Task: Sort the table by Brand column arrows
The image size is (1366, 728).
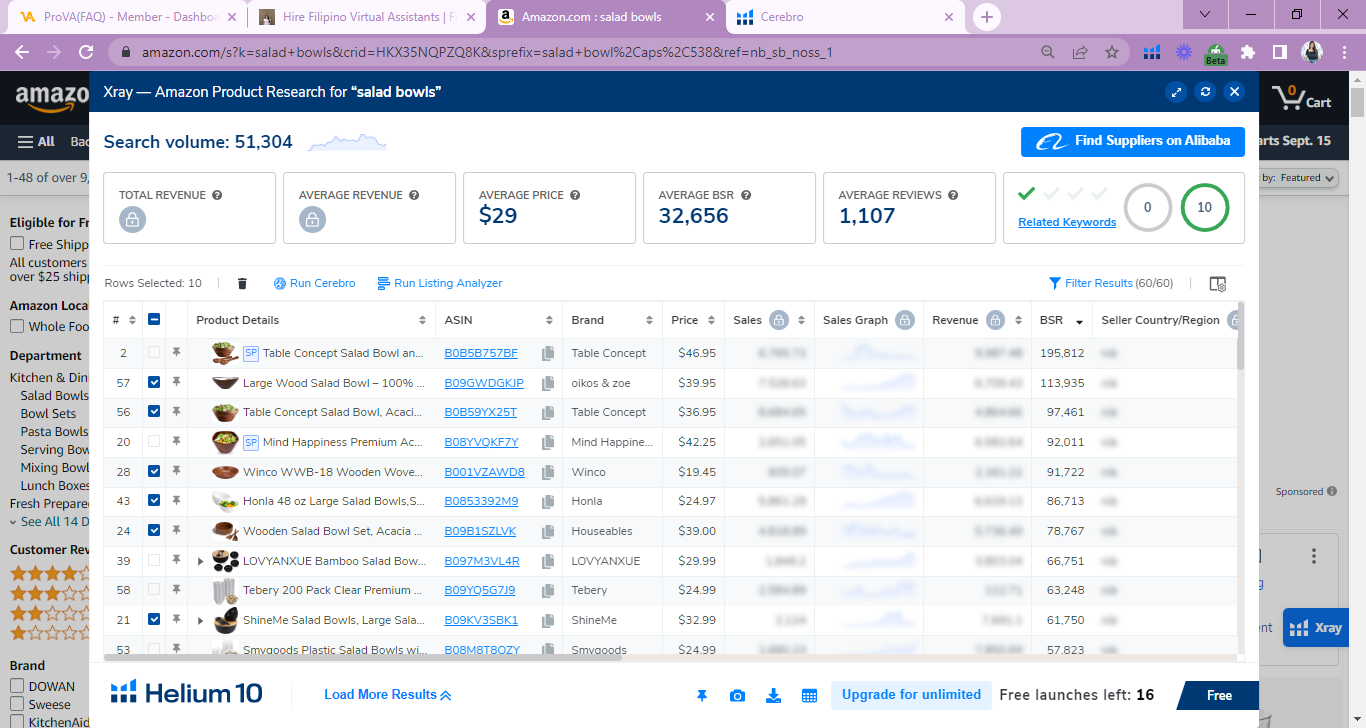Action: (x=649, y=320)
